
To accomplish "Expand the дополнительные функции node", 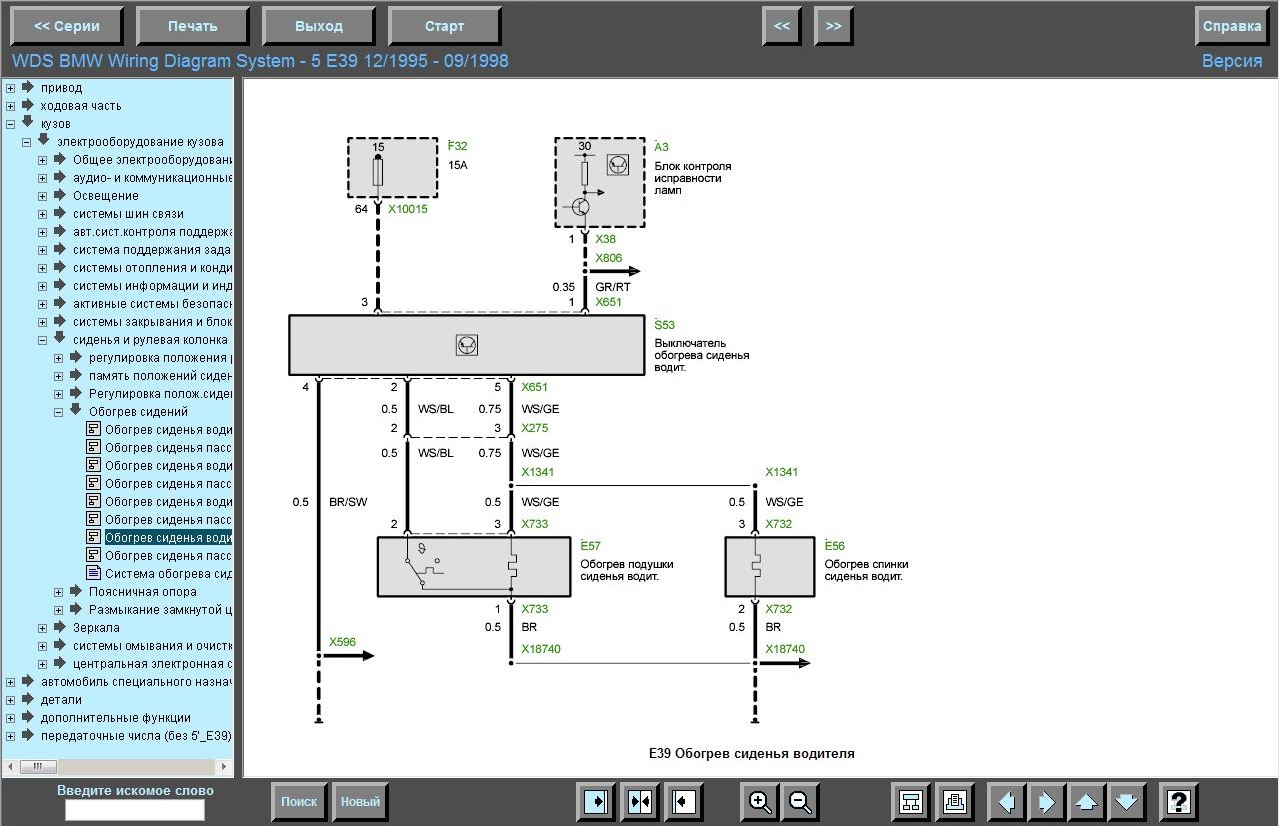I will [x=10, y=718].
